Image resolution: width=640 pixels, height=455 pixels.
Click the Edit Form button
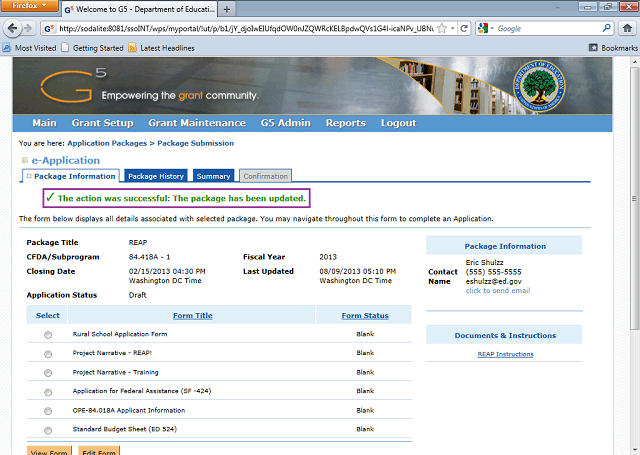pyautogui.click(x=99, y=451)
